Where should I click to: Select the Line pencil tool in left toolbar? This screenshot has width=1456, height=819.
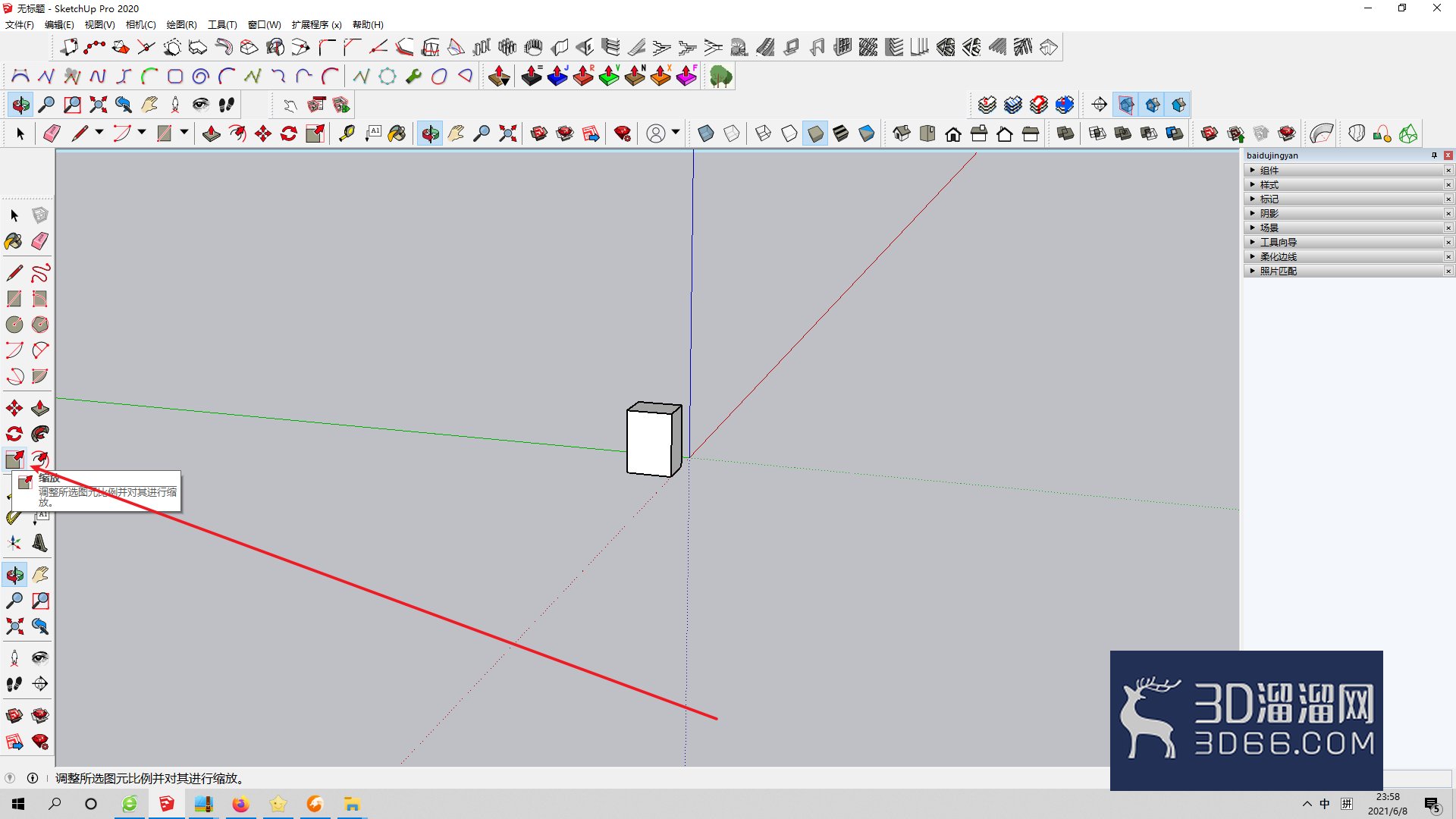point(14,273)
